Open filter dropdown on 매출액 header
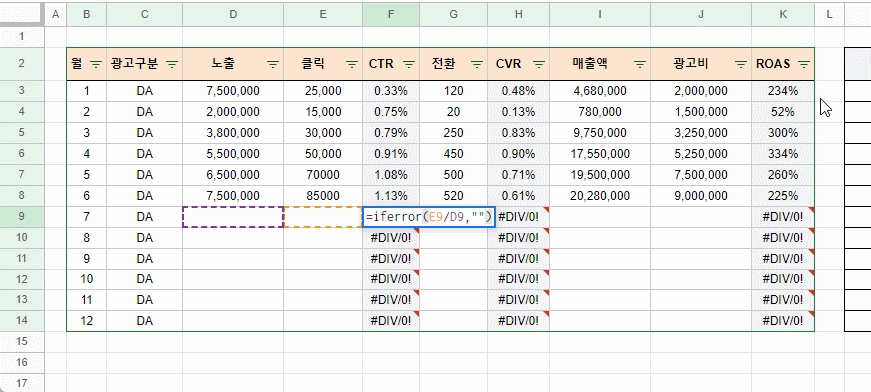871x392 pixels. click(x=640, y=64)
